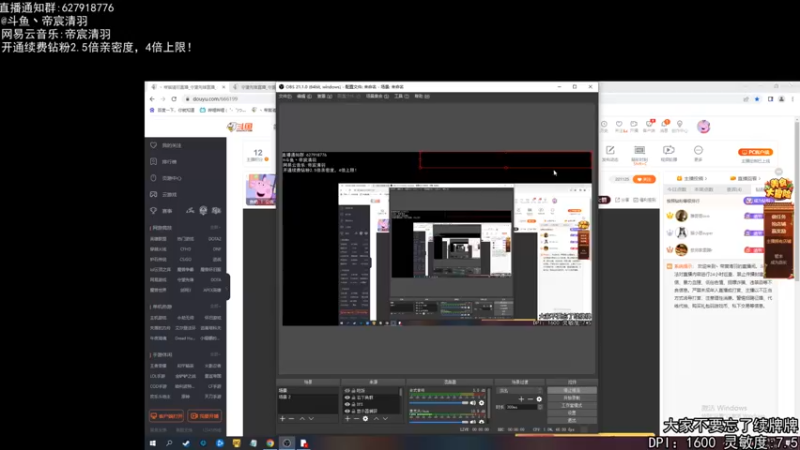
Task: Open settings gear for first mixer channel
Action: (481, 403)
